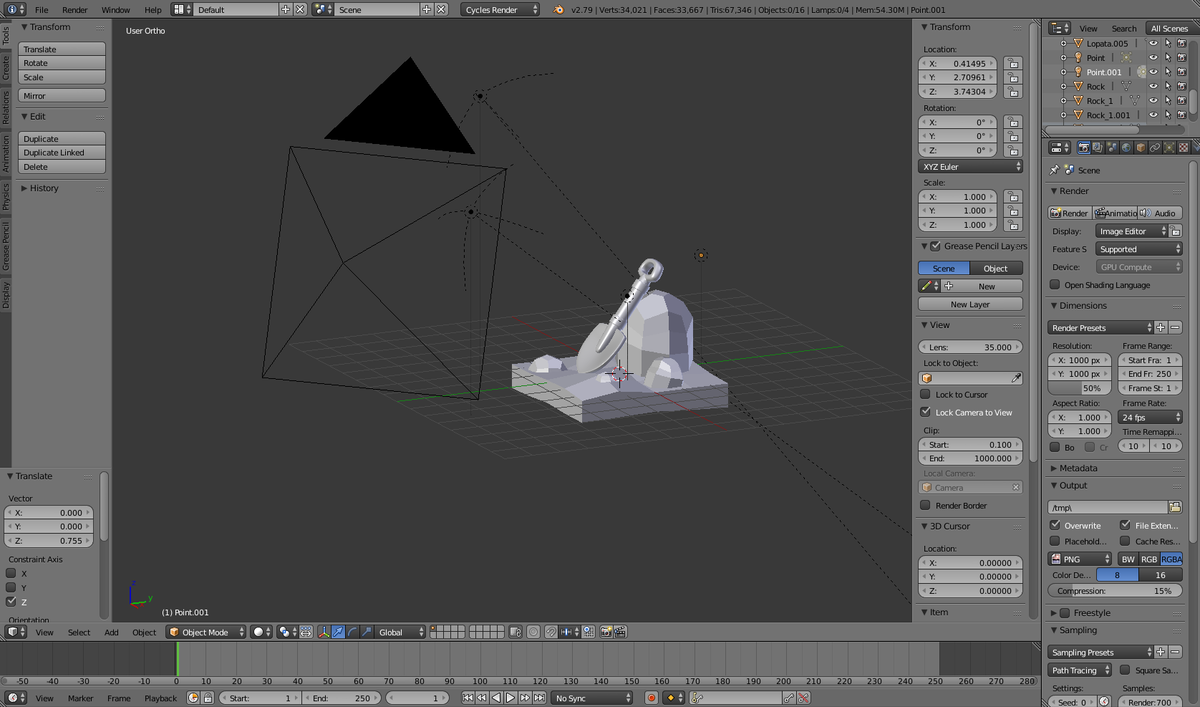Hide Rock_1 using its eye icon
The height and width of the screenshot is (707, 1200).
(1153, 101)
